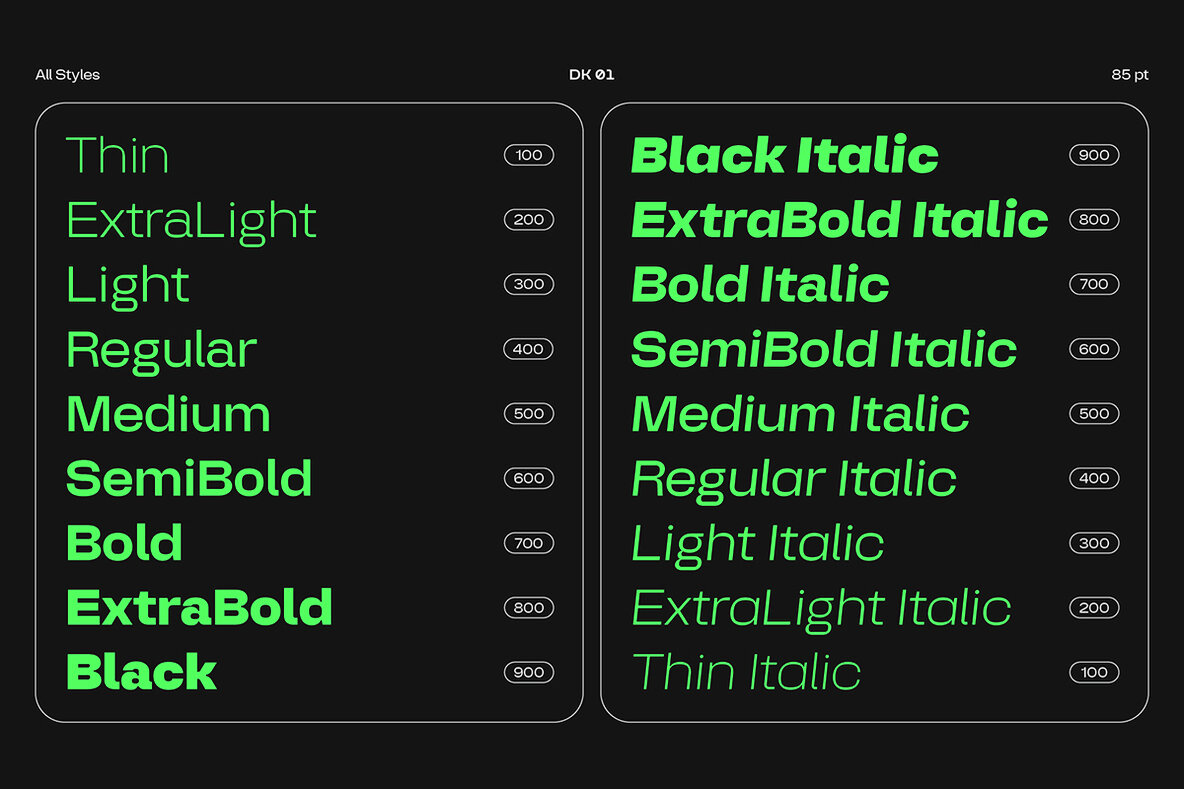The height and width of the screenshot is (789, 1184).
Task: Click the 200 badge next to ExtraLight
Action: [x=529, y=220]
